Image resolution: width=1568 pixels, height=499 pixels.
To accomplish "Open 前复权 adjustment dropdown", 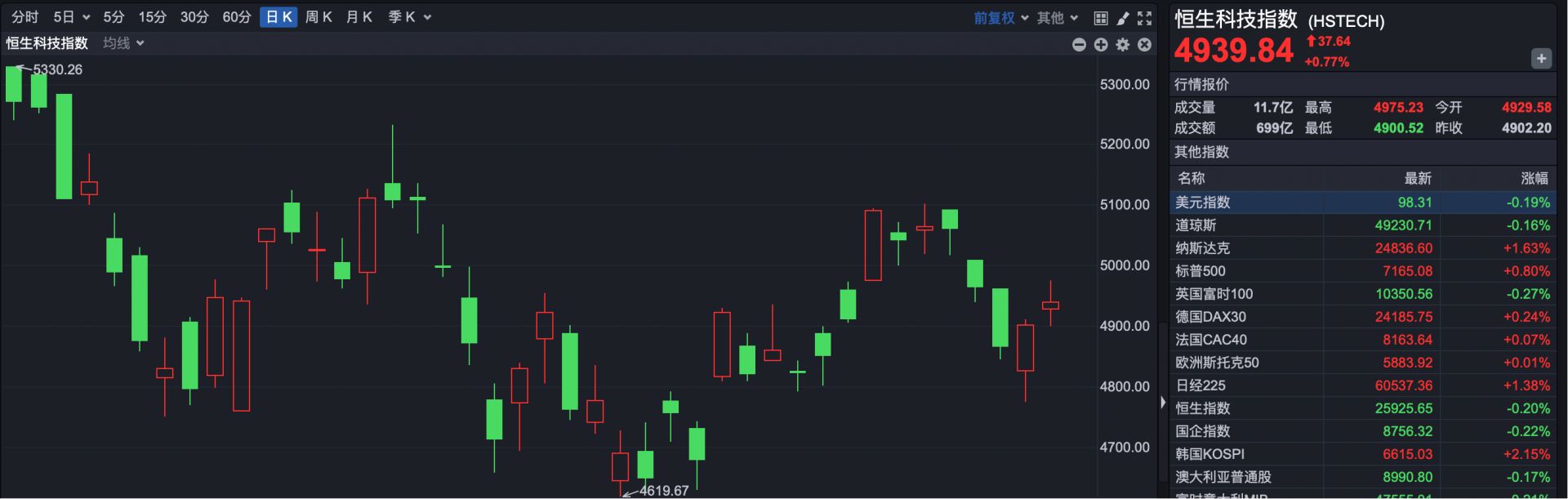I will click(1001, 18).
